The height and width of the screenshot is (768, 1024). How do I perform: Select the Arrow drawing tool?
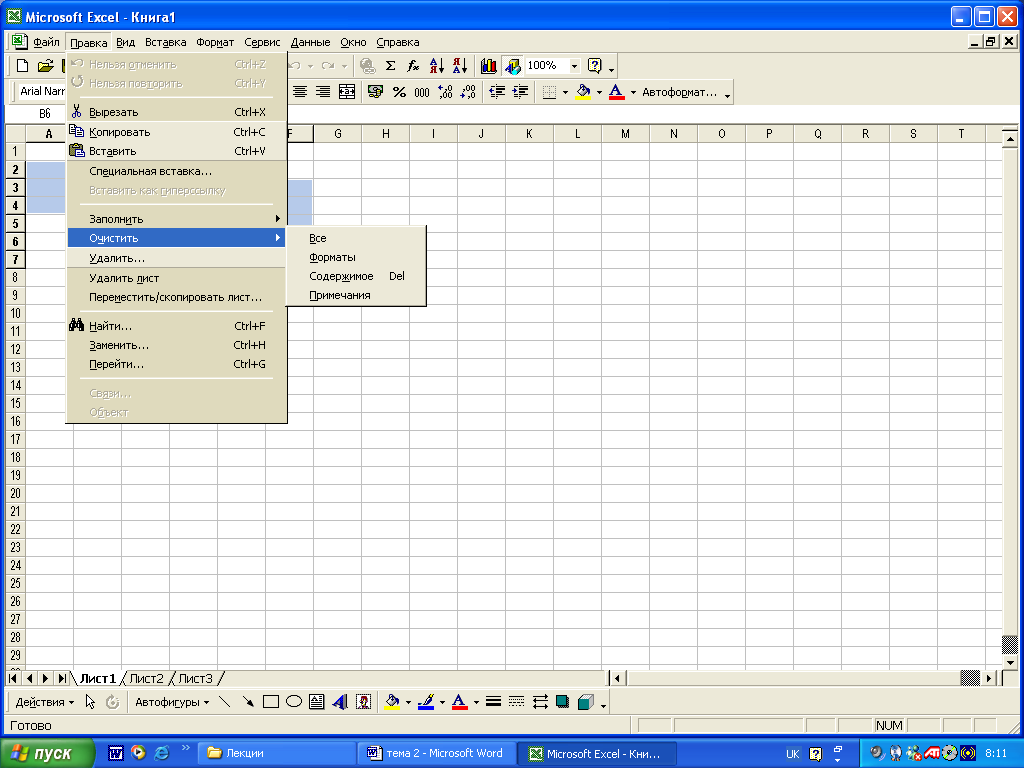coord(248,702)
